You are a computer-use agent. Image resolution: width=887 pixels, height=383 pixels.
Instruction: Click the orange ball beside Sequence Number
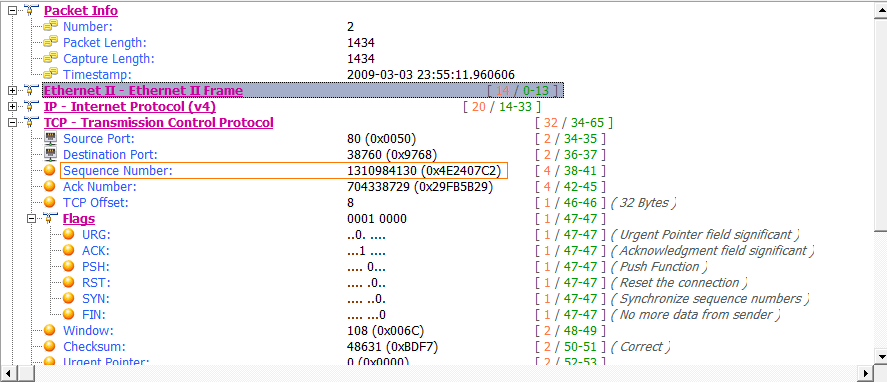coord(50,170)
